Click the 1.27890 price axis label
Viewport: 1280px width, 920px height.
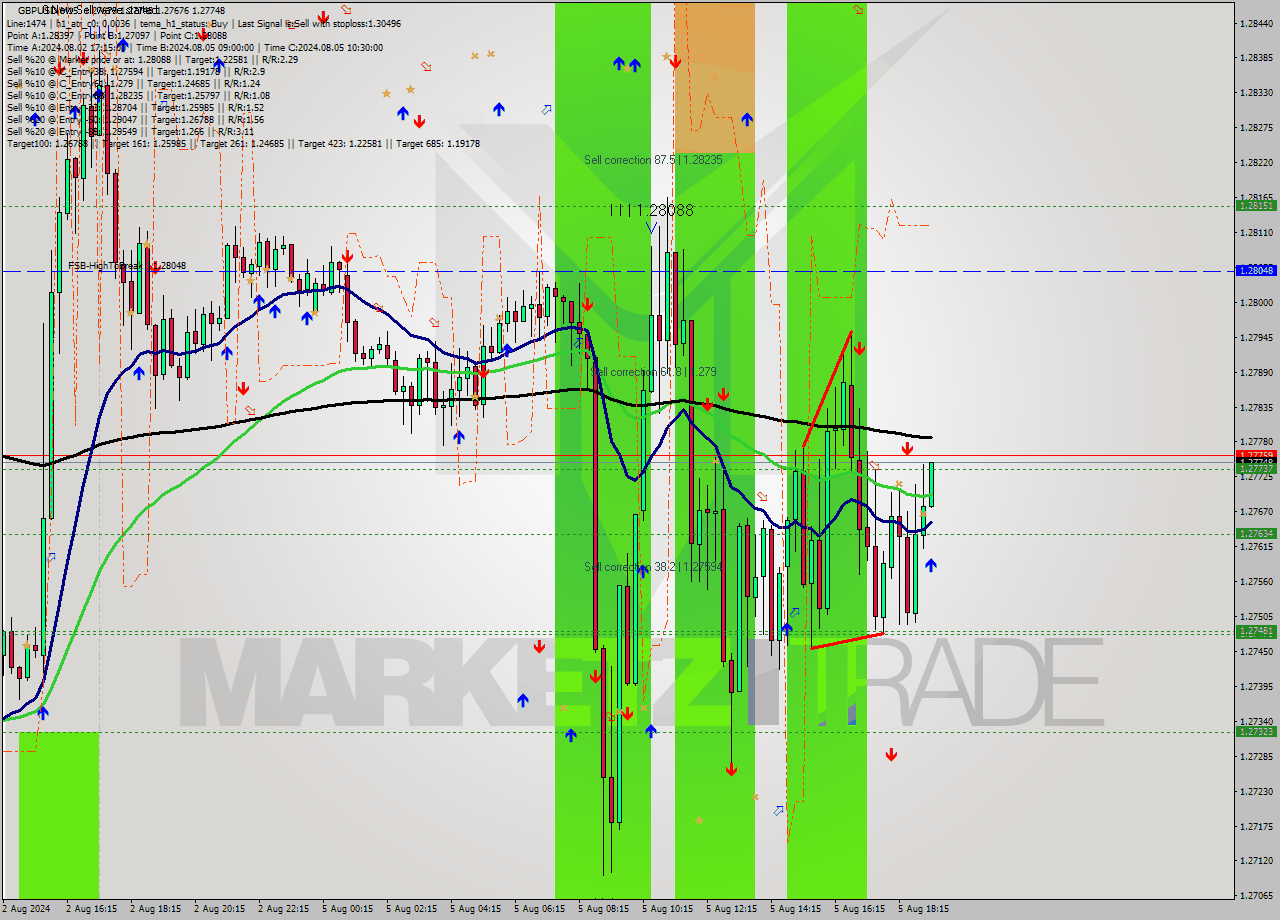pyautogui.click(x=1256, y=372)
